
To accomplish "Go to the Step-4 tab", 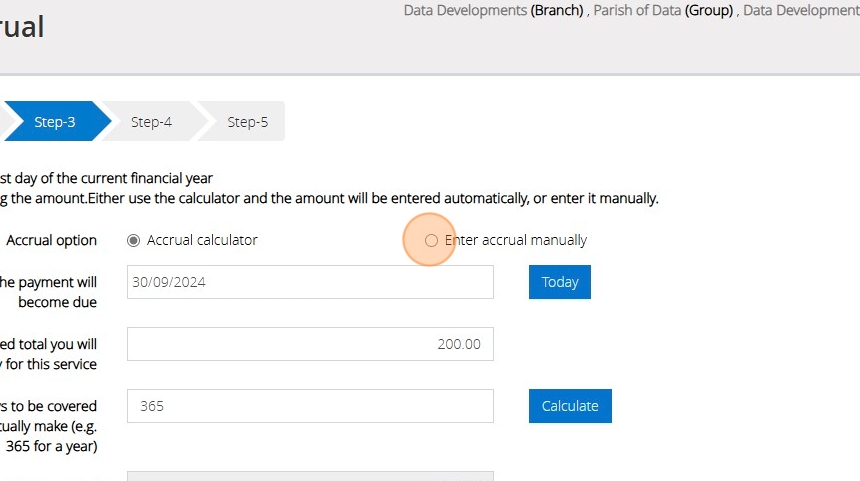I will tap(151, 122).
